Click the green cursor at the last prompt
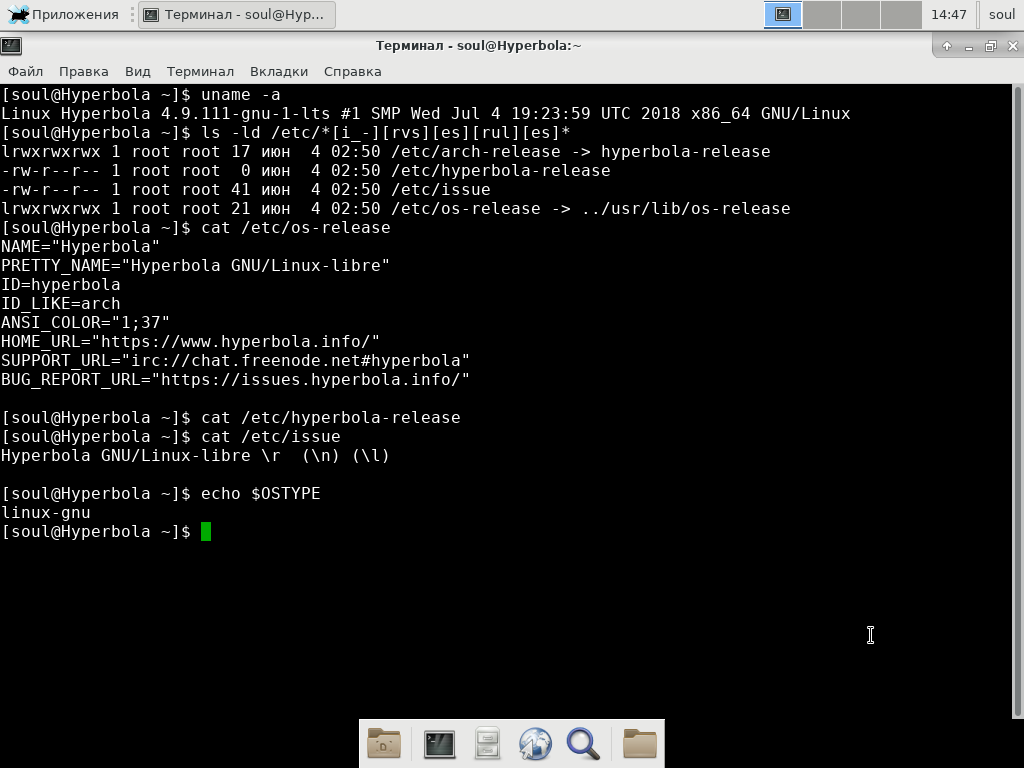The height and width of the screenshot is (768, 1024). point(206,532)
